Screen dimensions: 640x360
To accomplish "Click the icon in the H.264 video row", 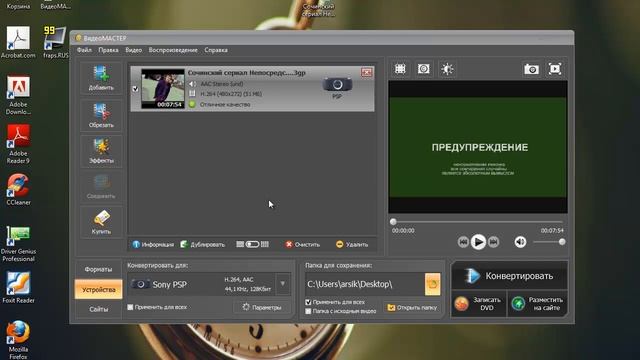I will pos(192,94).
